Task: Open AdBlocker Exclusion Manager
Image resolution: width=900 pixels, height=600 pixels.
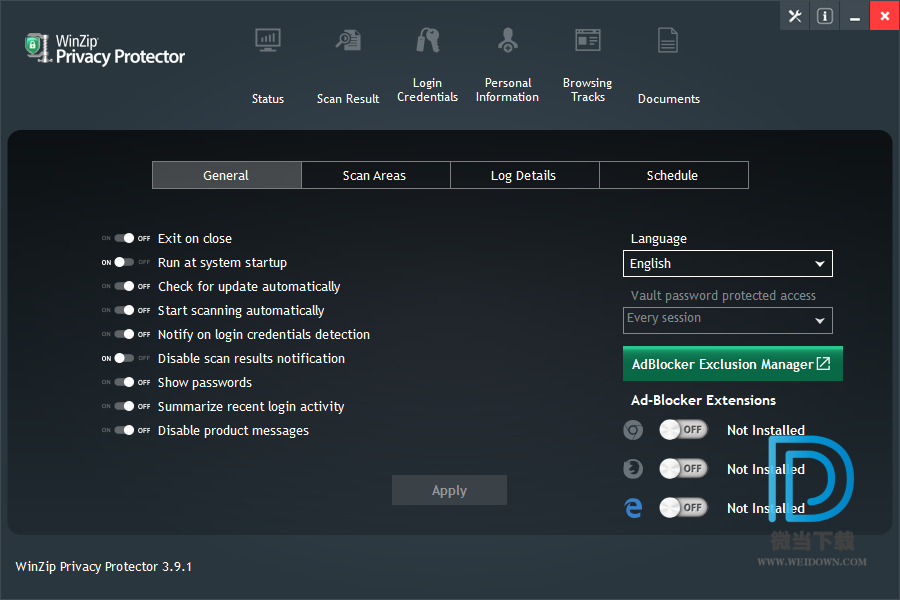Action: point(733,363)
